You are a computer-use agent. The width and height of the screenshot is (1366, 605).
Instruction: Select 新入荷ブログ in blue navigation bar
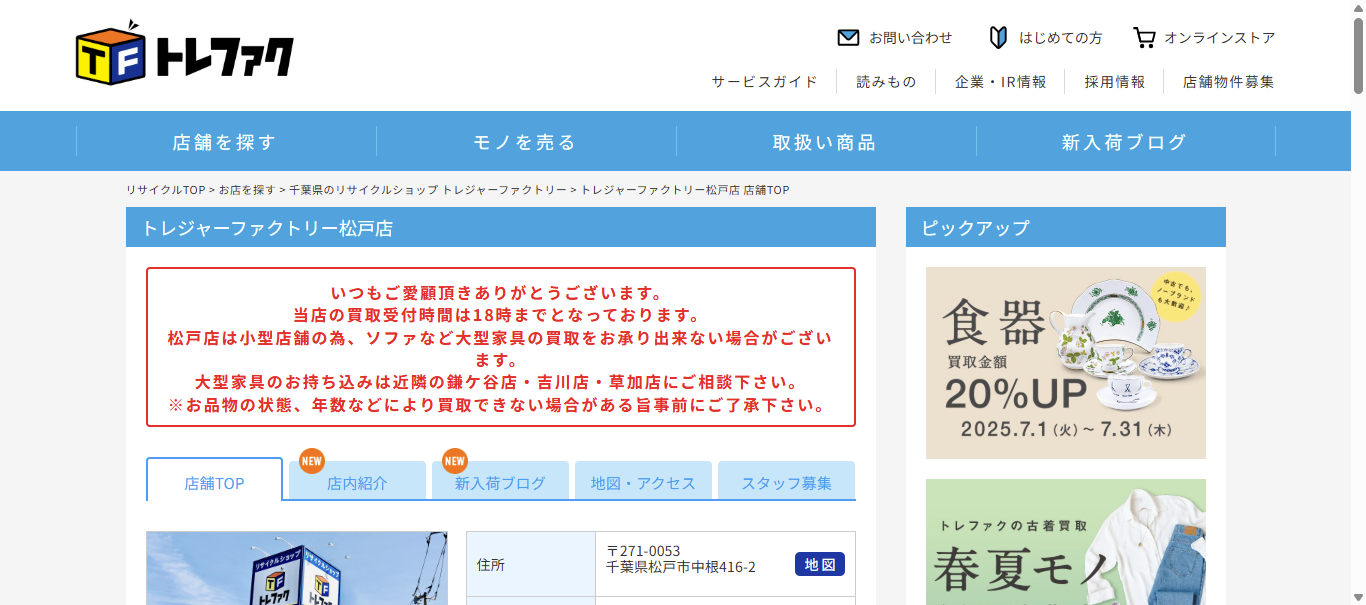tap(1124, 142)
